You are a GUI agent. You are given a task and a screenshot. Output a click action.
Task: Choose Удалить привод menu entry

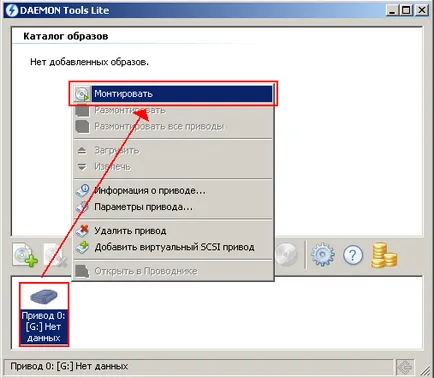pos(173,231)
